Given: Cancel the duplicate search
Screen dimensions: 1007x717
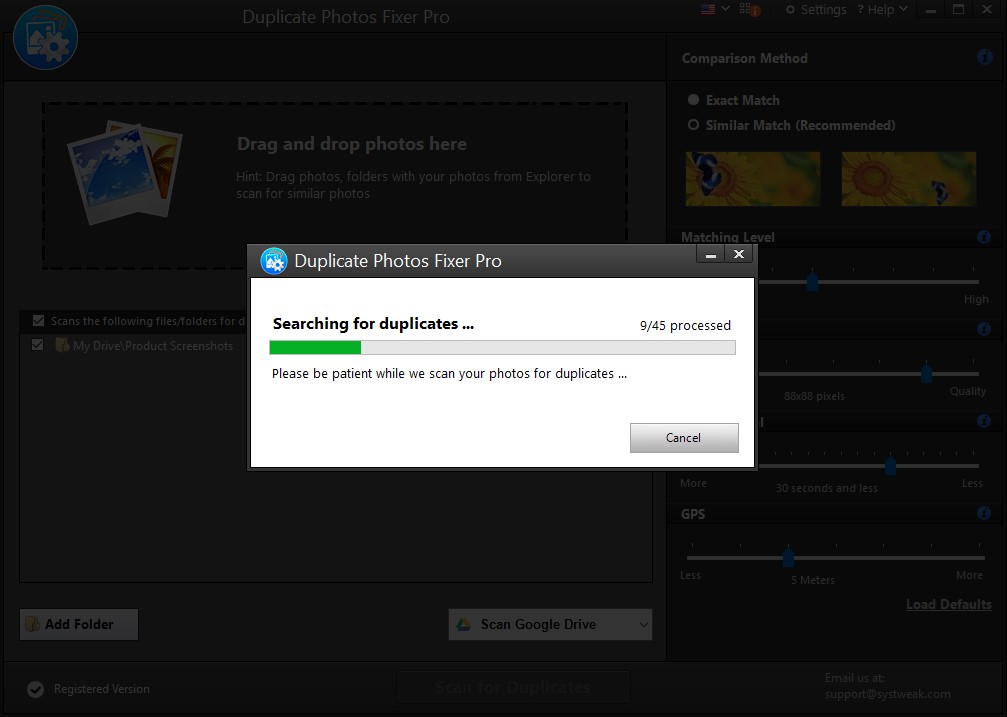Looking at the screenshot, I should pyautogui.click(x=684, y=438).
